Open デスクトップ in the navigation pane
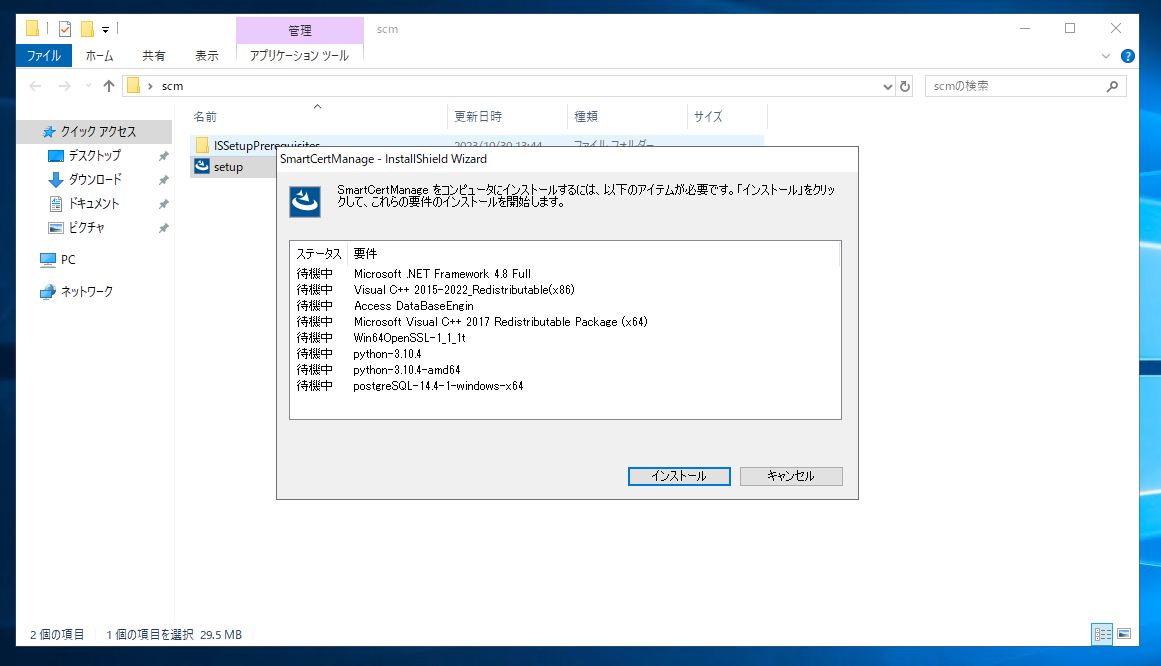1161x666 pixels. click(x=95, y=156)
